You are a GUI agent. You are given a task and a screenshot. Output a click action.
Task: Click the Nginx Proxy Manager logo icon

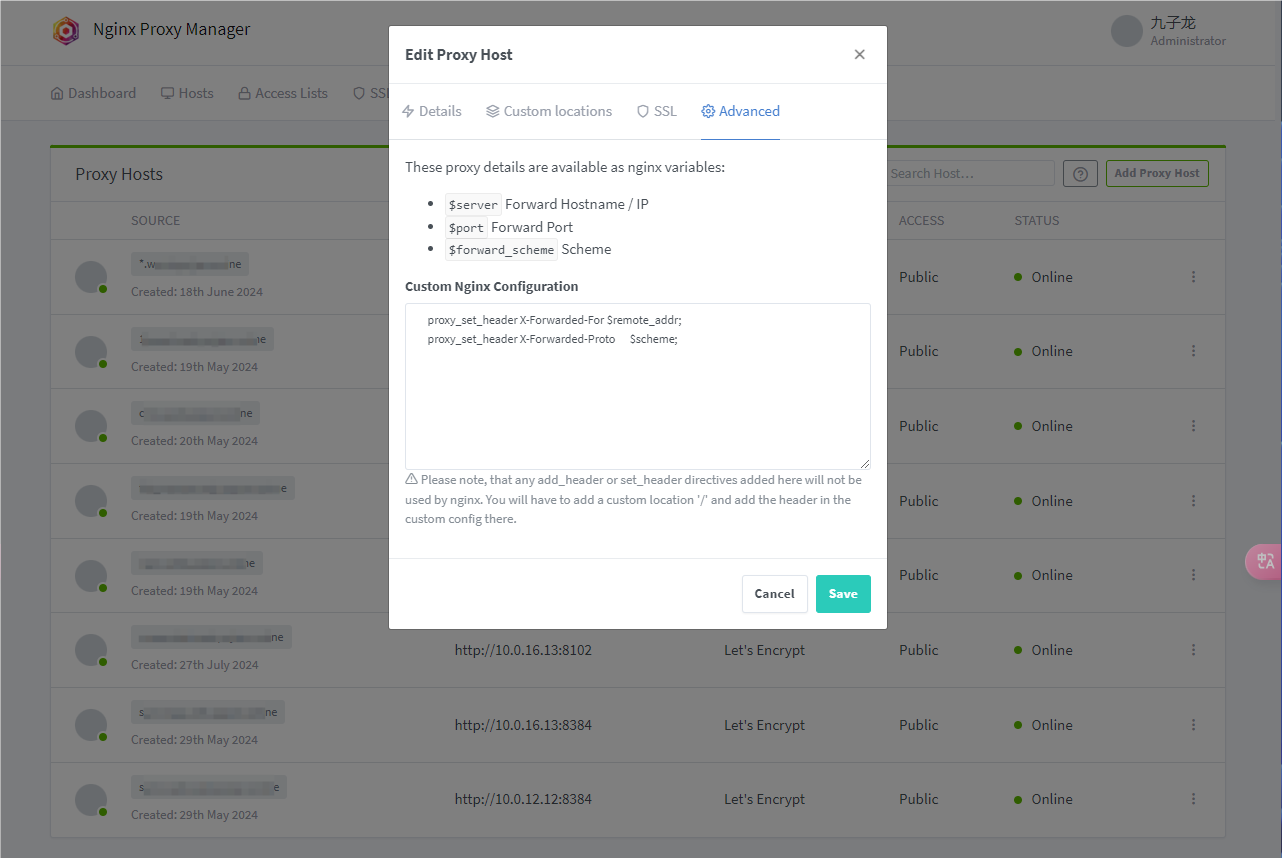[x=66, y=30]
